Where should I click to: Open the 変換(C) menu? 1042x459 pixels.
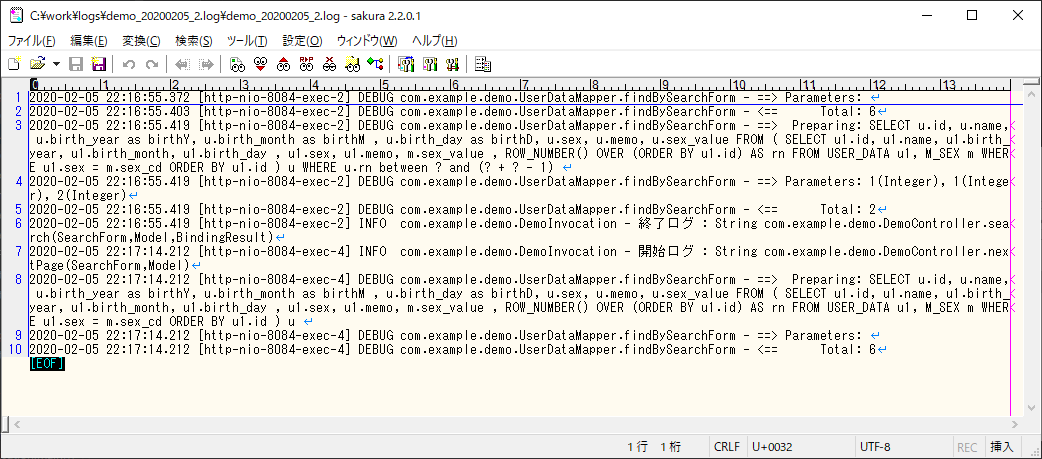[142, 41]
